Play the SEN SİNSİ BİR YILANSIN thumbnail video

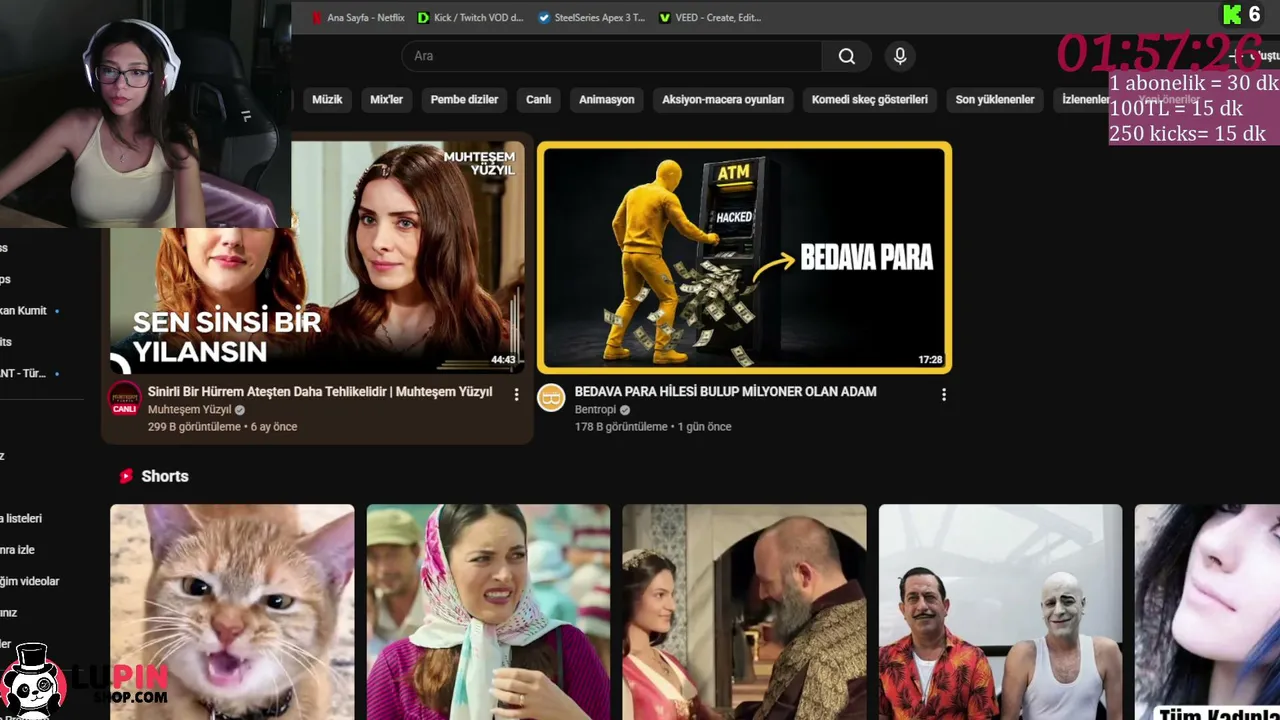[x=317, y=257]
